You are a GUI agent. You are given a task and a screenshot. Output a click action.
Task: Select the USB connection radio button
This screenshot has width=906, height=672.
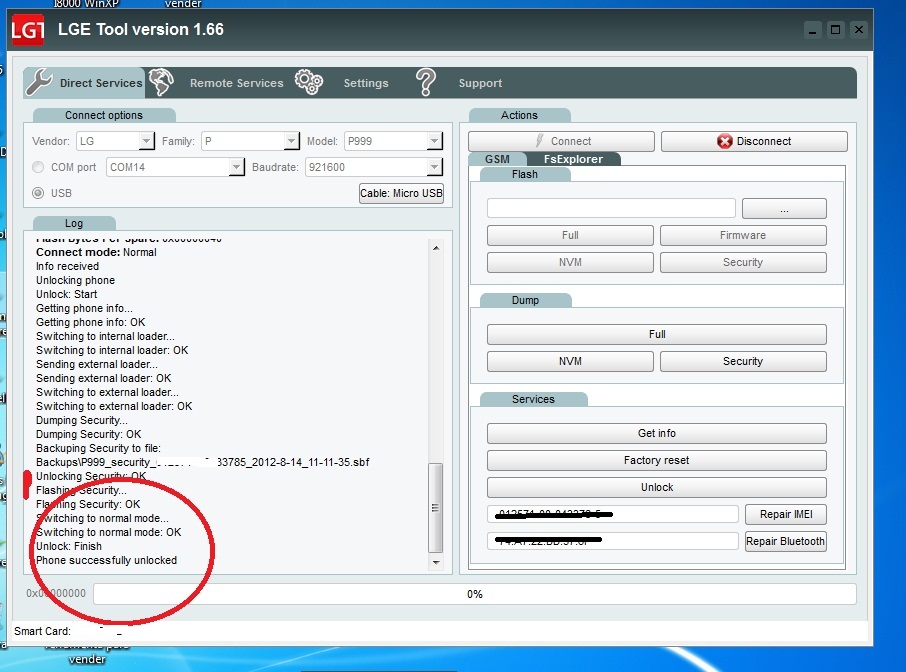[38, 193]
